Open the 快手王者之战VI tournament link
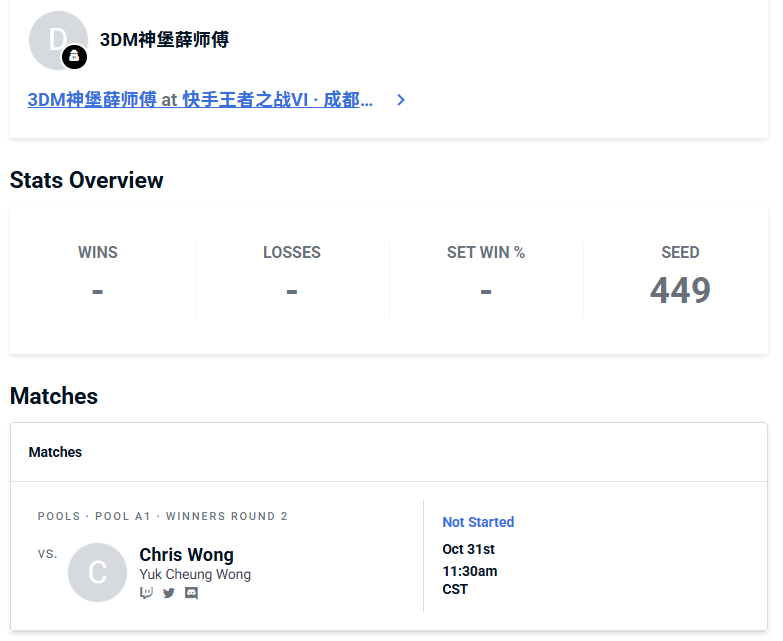783x641 pixels. click(277, 100)
